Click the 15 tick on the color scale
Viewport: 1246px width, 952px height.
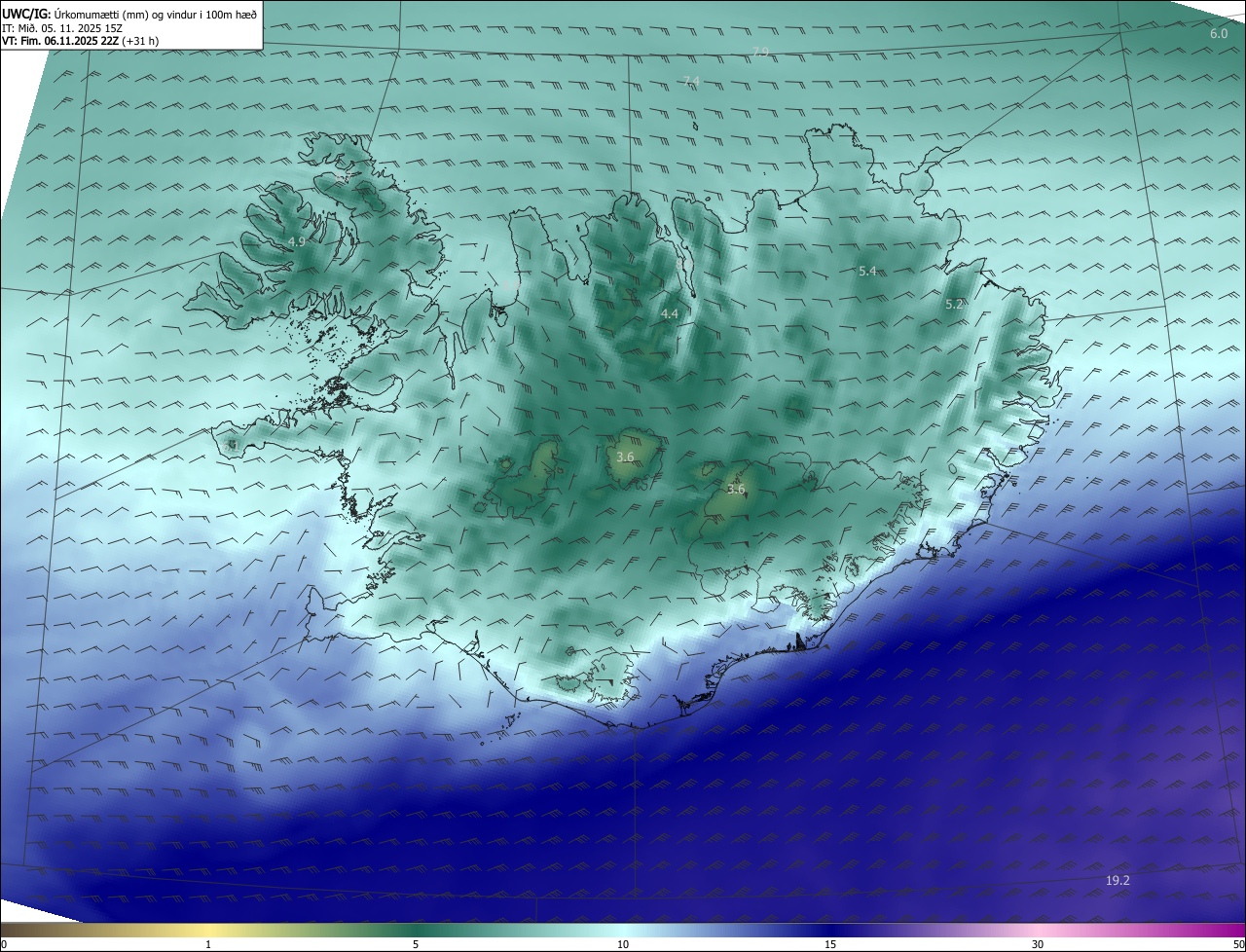[x=830, y=944]
